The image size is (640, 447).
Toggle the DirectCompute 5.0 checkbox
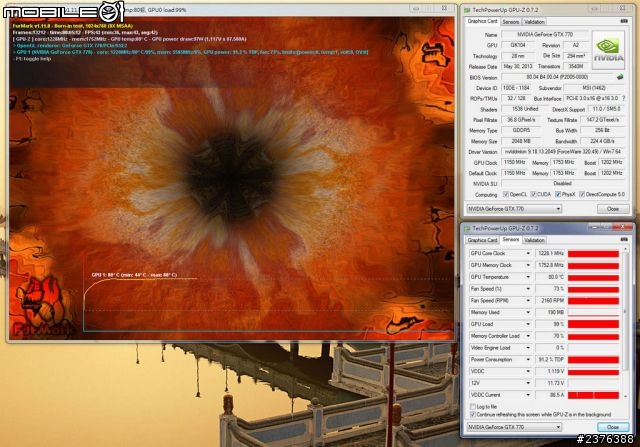(582, 195)
